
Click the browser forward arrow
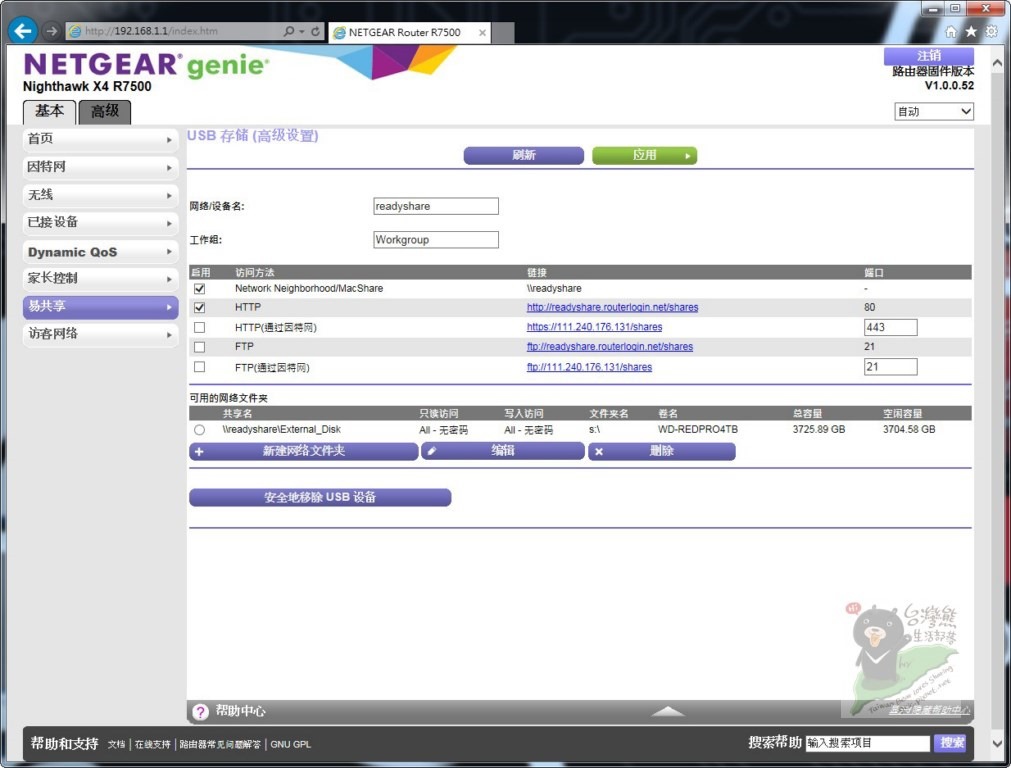coord(52,30)
